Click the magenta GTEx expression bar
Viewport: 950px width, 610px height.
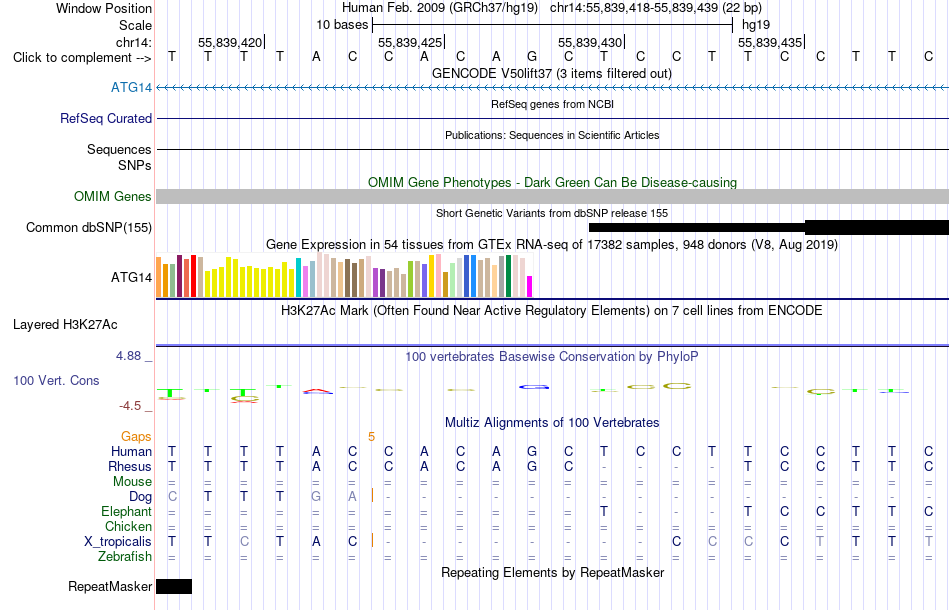530,287
